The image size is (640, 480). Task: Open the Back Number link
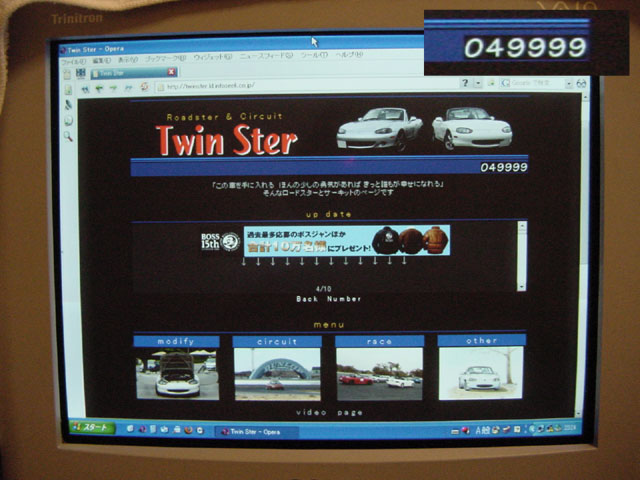pos(329,299)
